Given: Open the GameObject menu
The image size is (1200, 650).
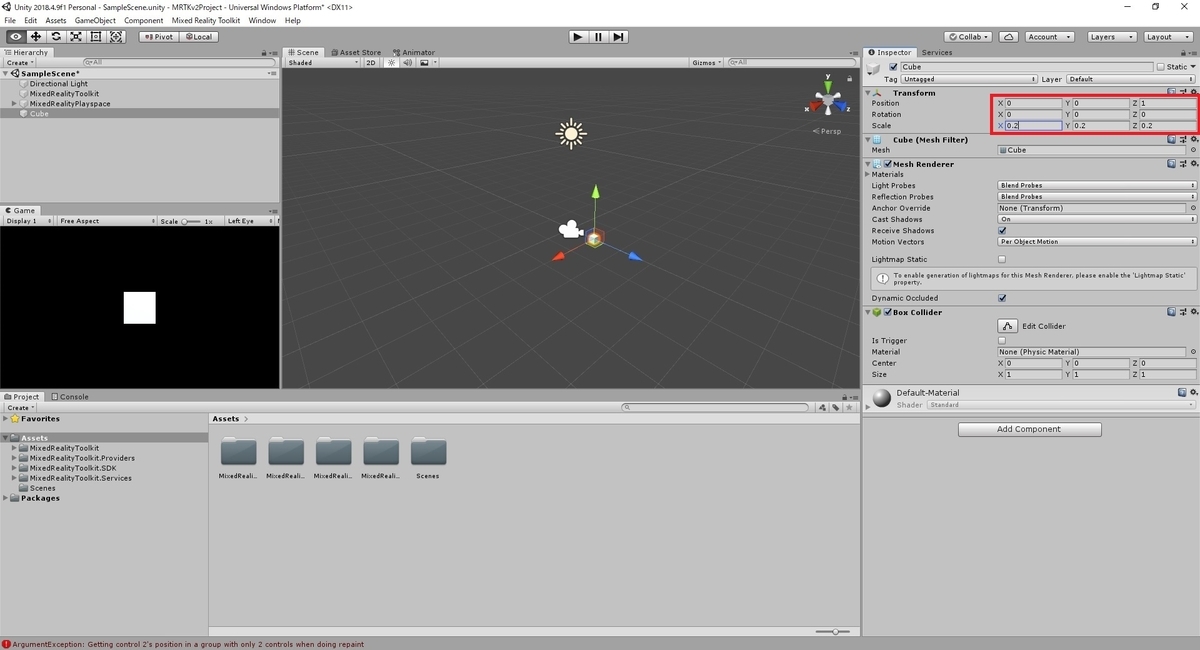Looking at the screenshot, I should click(x=95, y=20).
